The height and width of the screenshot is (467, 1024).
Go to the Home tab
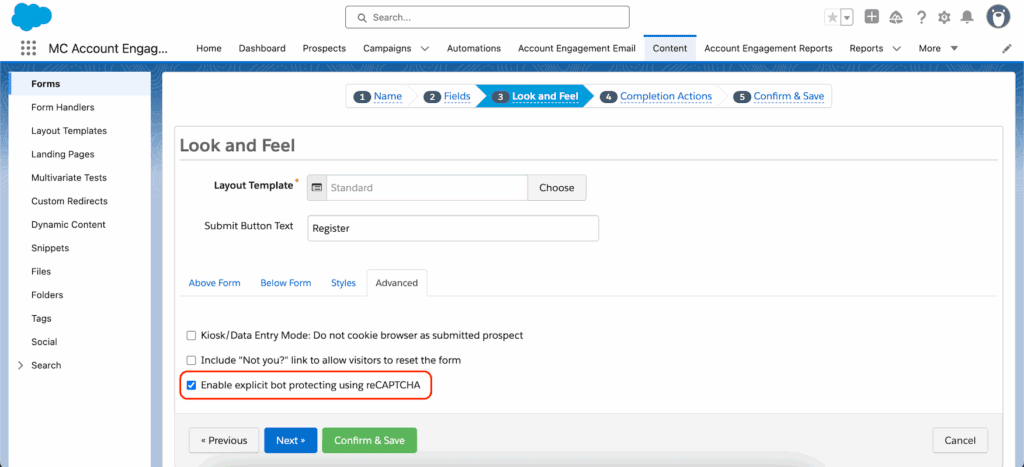pyautogui.click(x=209, y=48)
